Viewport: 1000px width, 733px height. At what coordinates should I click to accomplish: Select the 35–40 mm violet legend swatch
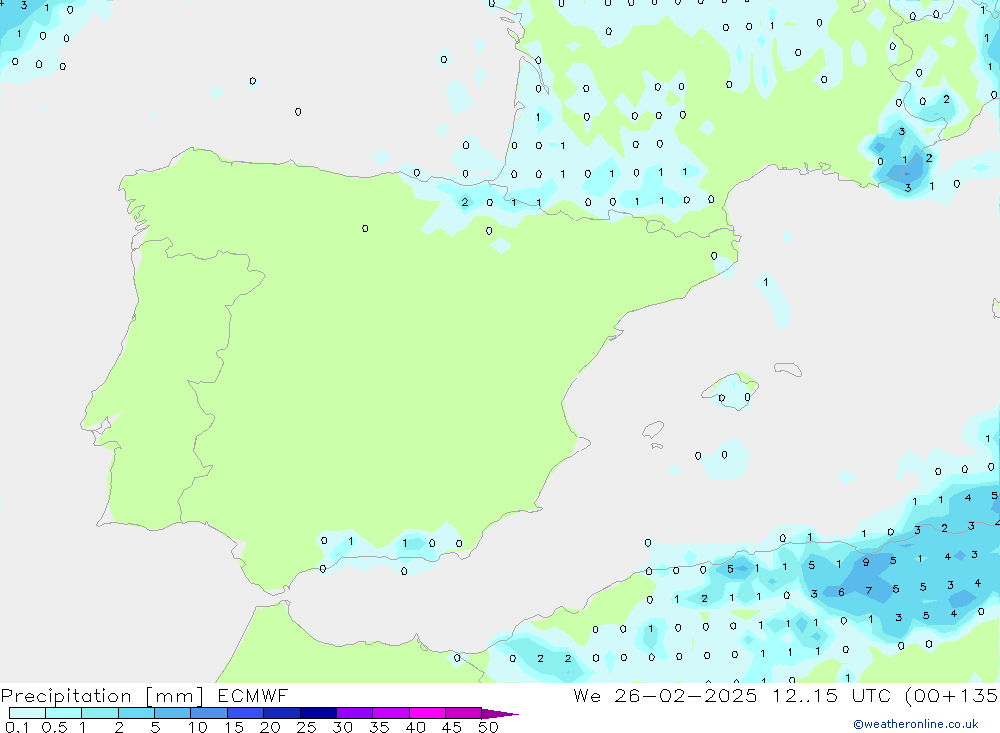391,713
